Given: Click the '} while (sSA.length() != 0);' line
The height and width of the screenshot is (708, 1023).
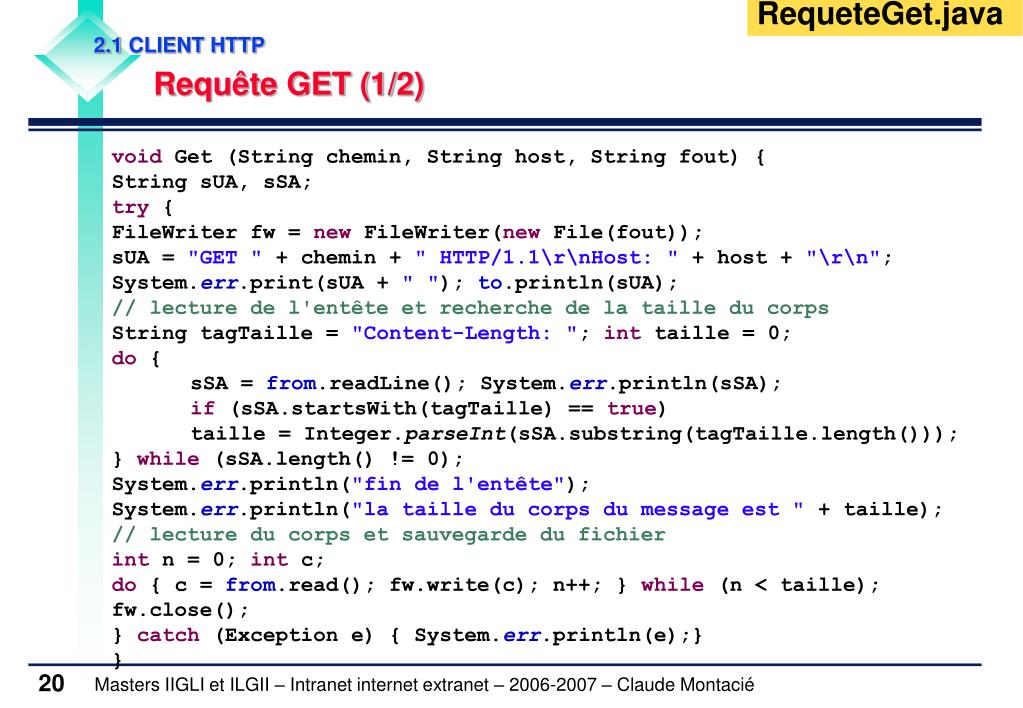Looking at the screenshot, I should [x=288, y=459].
